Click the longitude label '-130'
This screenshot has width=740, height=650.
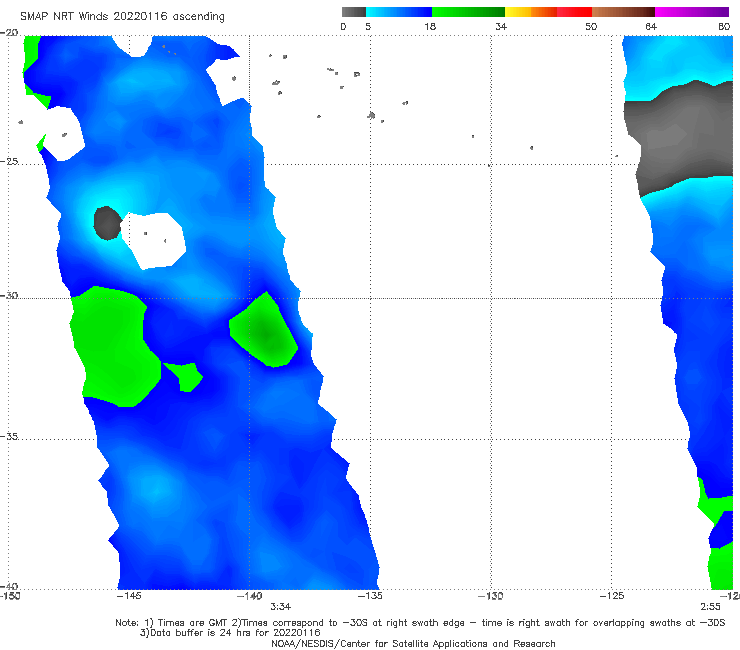coord(491,596)
